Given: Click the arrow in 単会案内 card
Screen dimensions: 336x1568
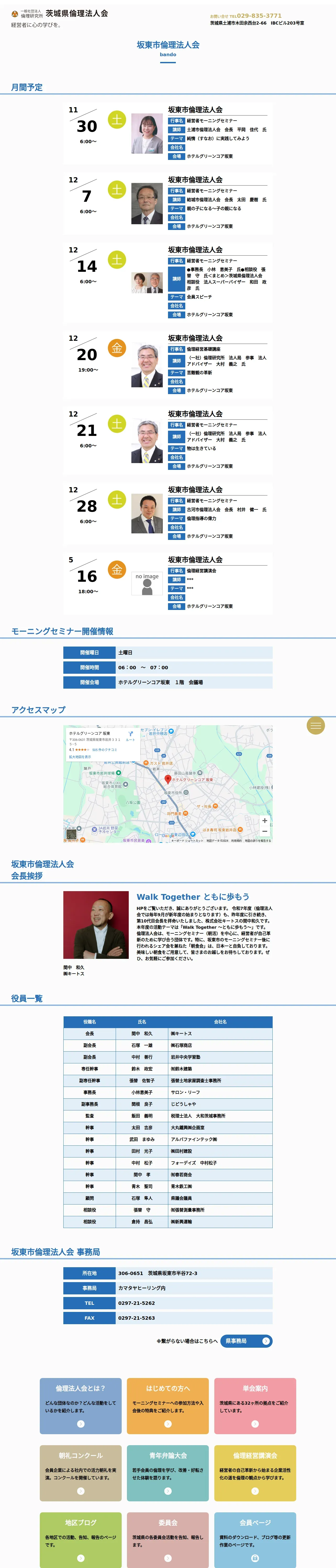Looking at the screenshot, I should click(255, 1424).
